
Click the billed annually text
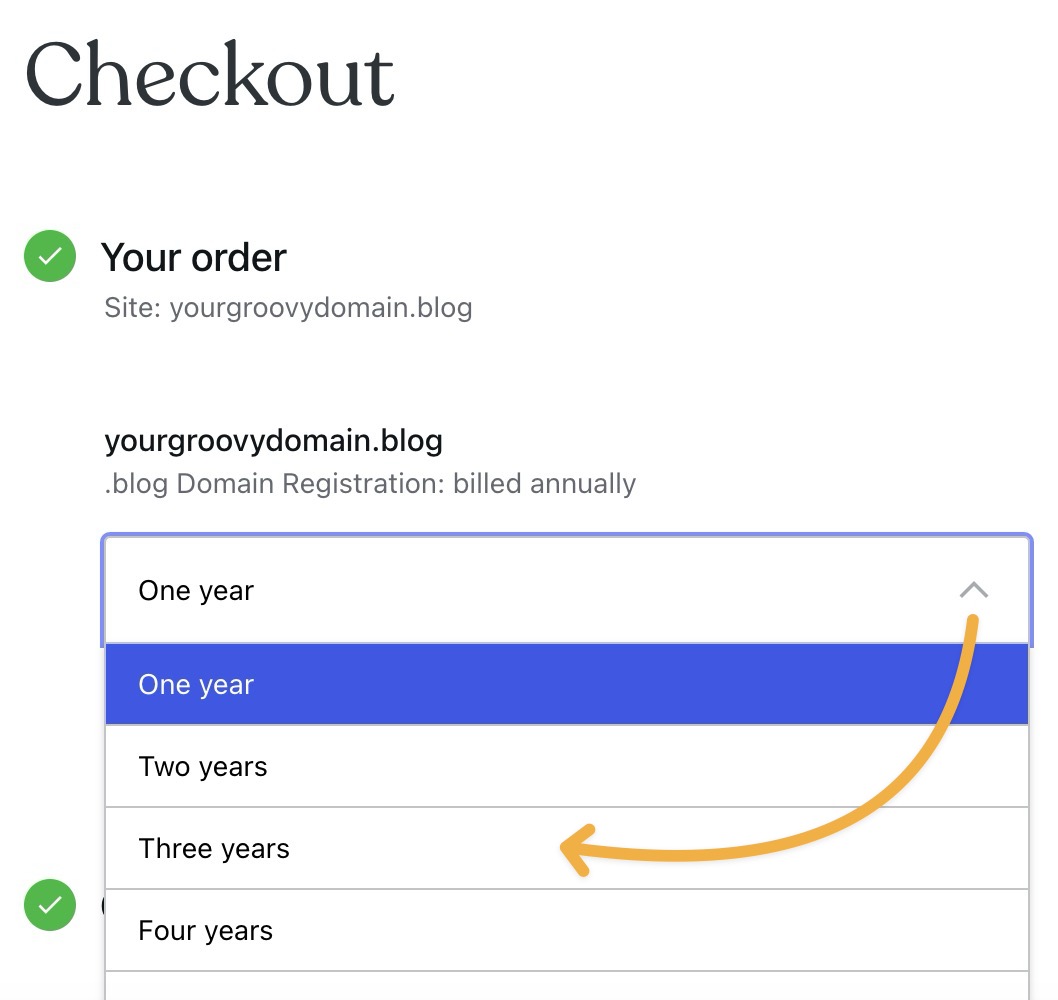point(544,484)
